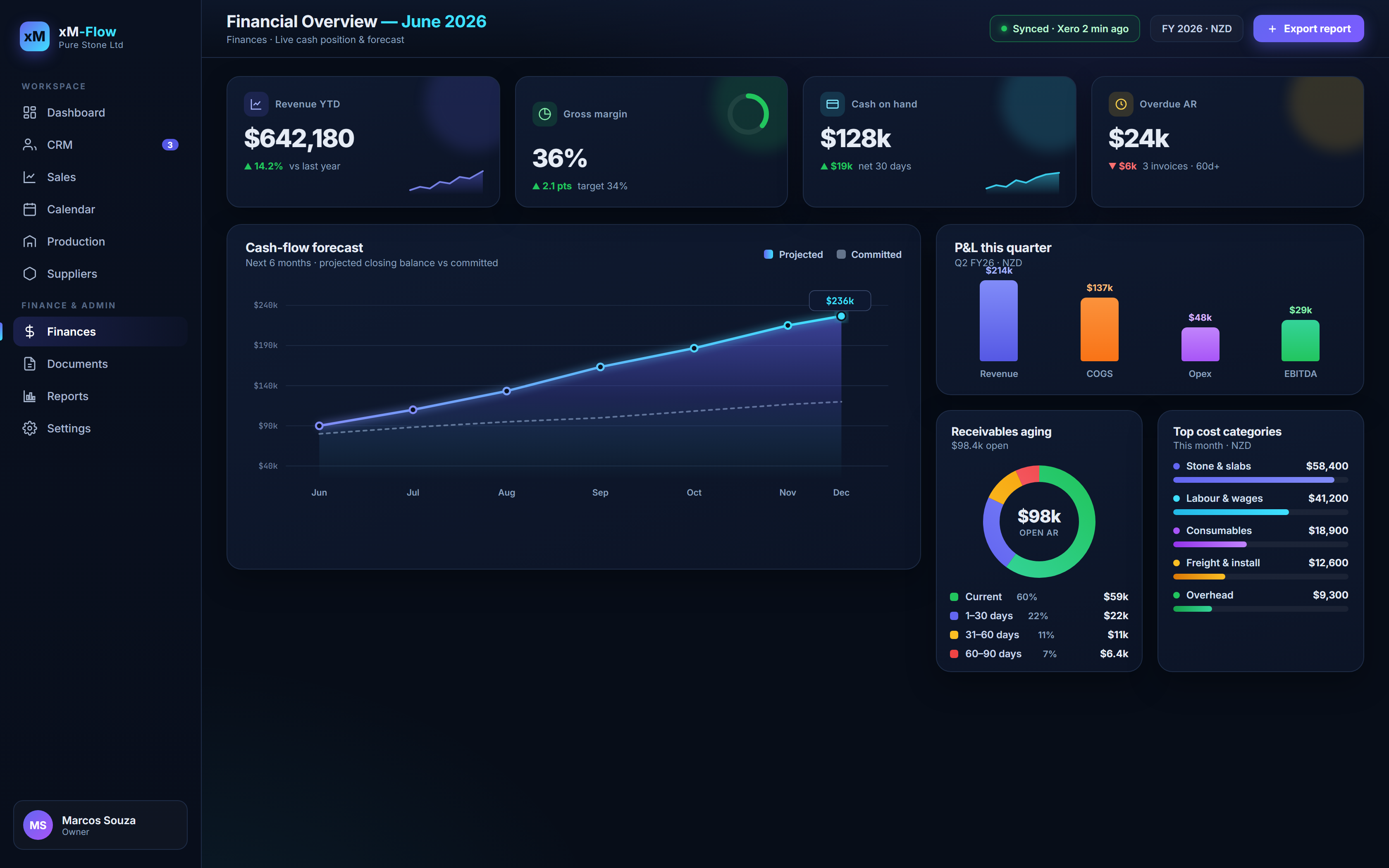
Task: Select the Finances menu item
Action: [x=100, y=332]
